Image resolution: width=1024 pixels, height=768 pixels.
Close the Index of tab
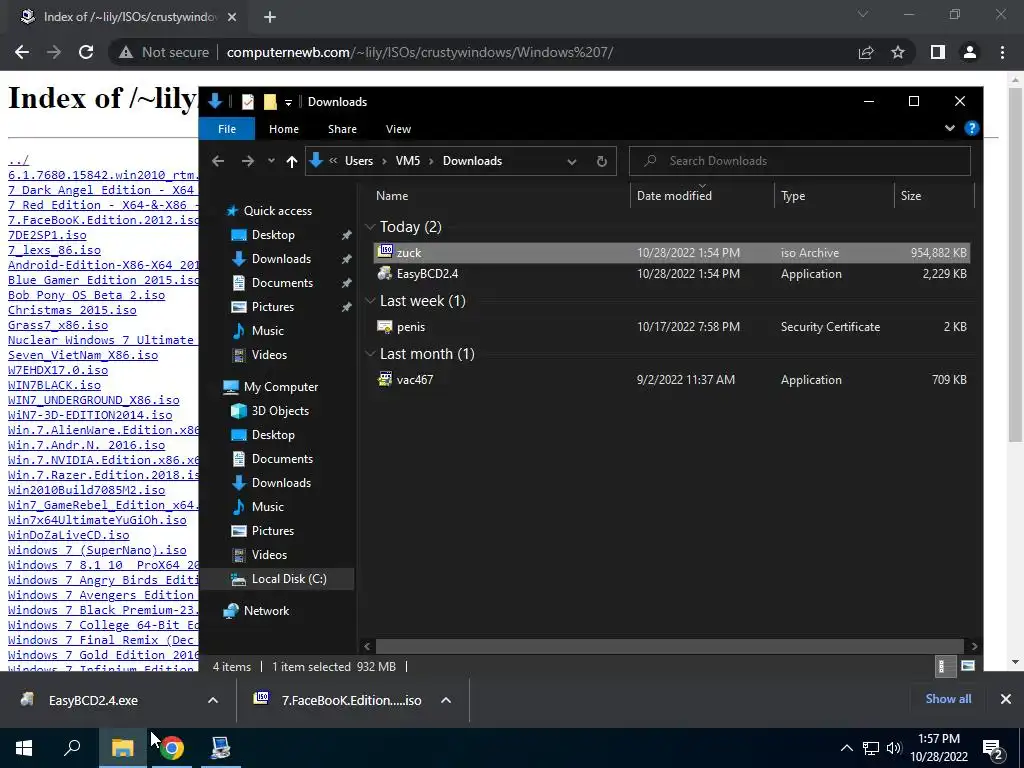point(232,17)
